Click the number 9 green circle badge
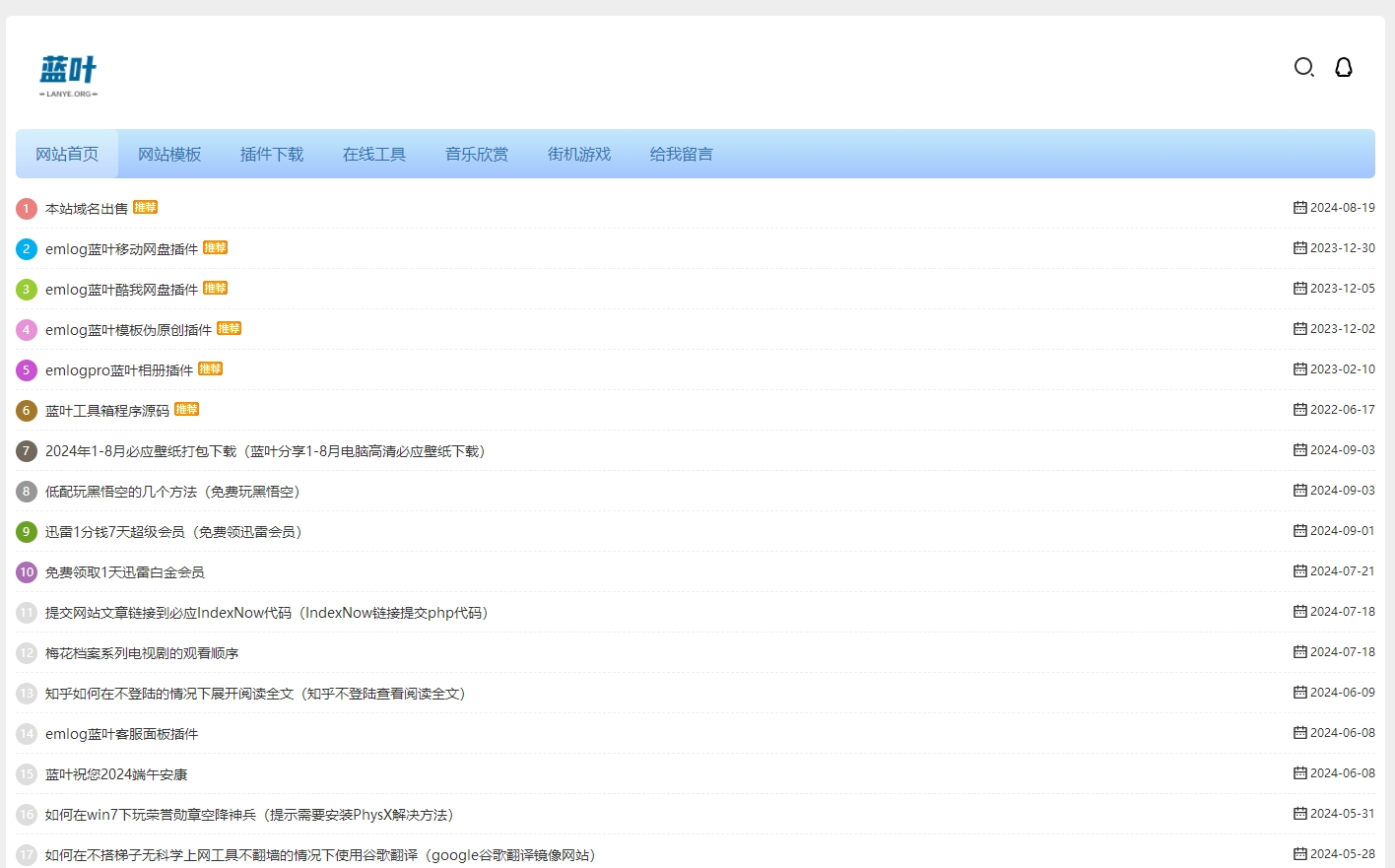The image size is (1395, 868). click(x=27, y=532)
